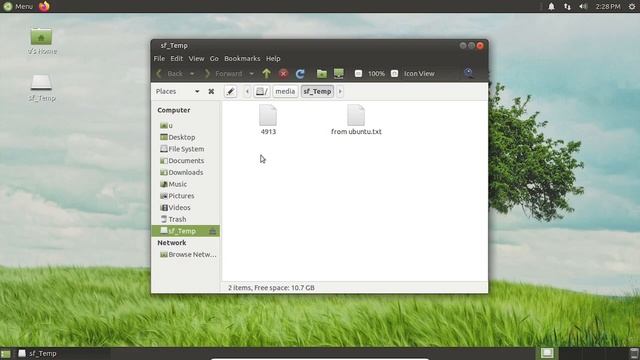Move the path bar right with its arrow
This screenshot has width=640, height=360.
point(340,91)
